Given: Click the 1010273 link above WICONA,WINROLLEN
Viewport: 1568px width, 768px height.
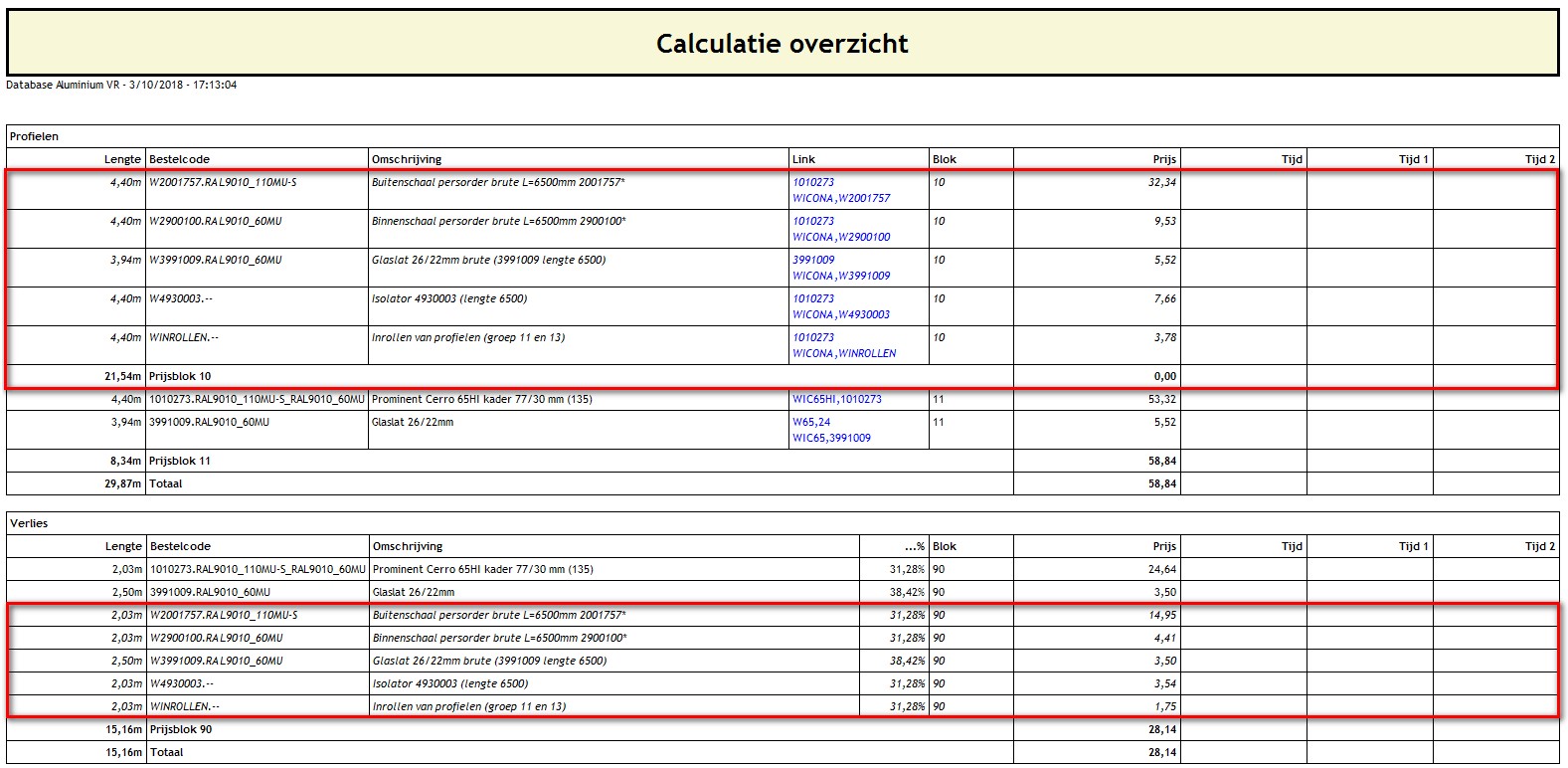Looking at the screenshot, I should click(813, 337).
